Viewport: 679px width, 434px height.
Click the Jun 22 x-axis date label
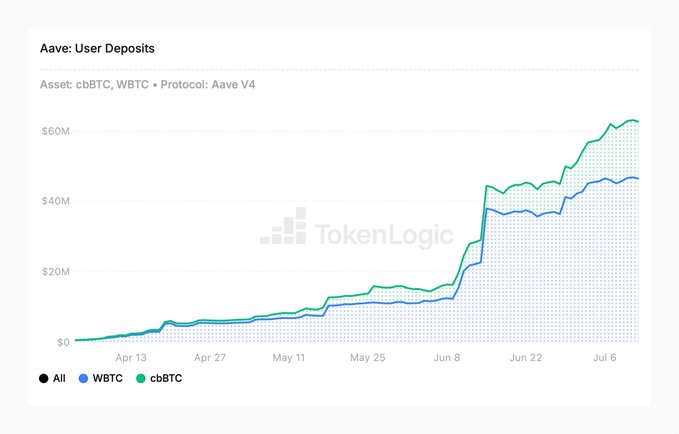click(x=526, y=358)
